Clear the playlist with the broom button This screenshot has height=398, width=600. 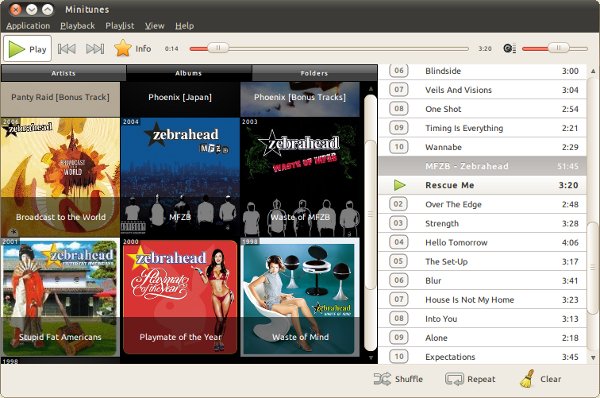540,379
